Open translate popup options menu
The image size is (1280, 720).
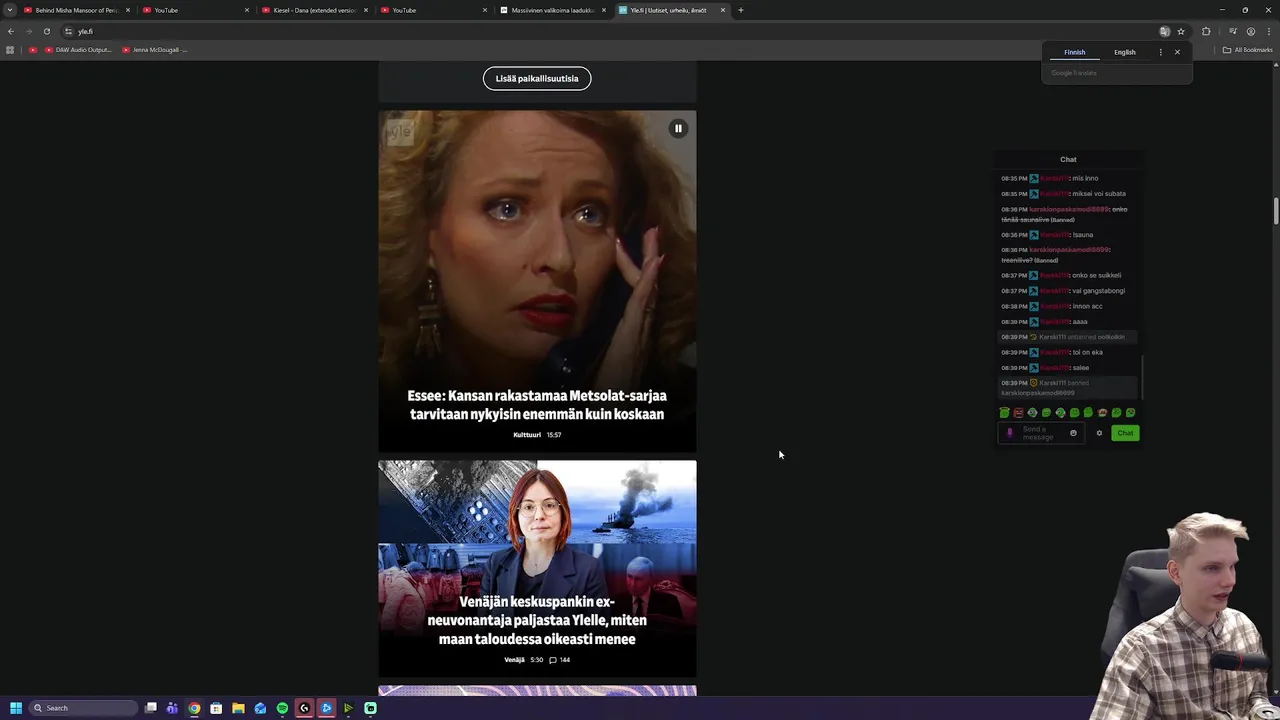(x=1160, y=52)
